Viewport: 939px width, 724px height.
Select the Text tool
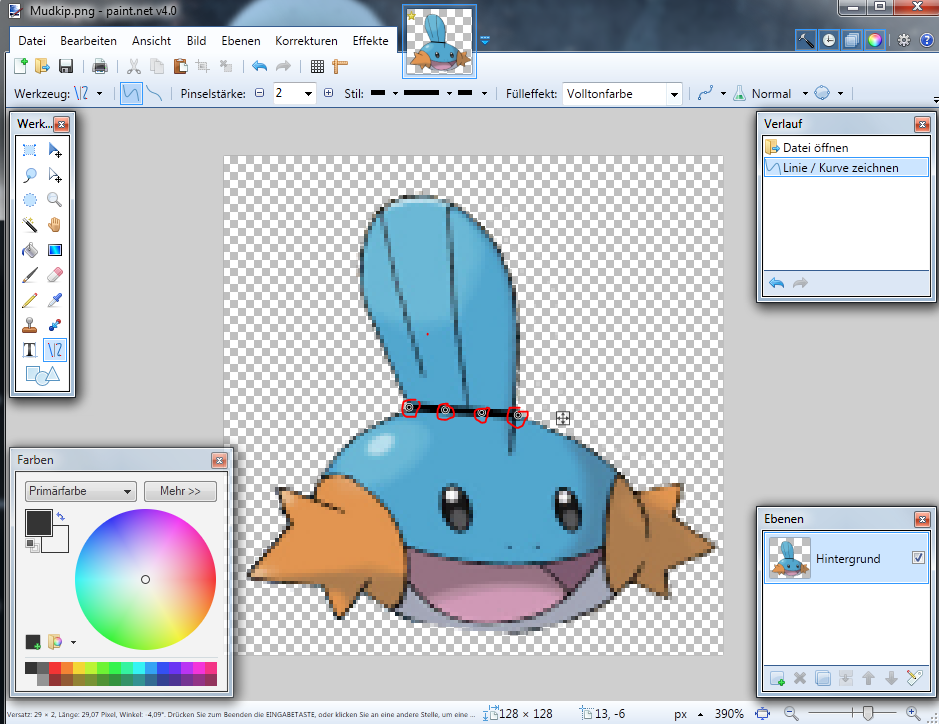coord(29,350)
